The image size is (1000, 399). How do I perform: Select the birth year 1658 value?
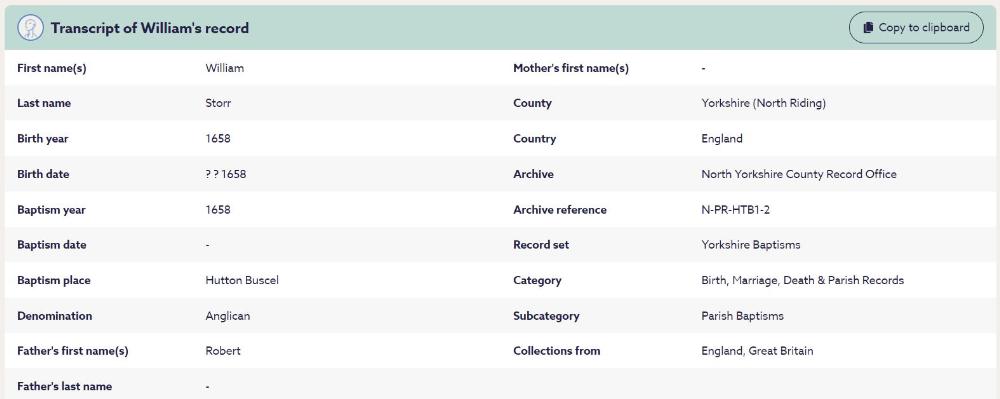pos(218,139)
